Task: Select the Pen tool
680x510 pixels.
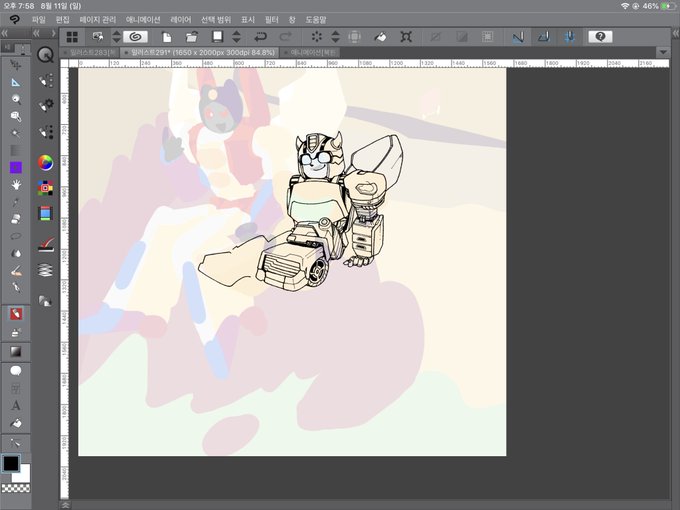Action: 16,288
